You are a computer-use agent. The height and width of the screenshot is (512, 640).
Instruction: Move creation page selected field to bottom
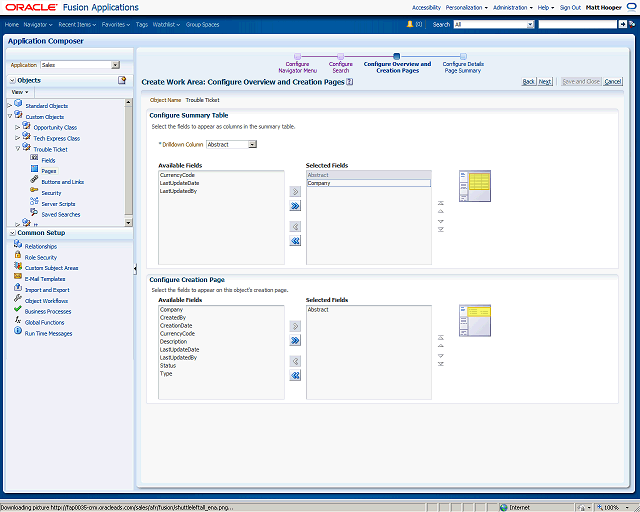tap(441, 364)
